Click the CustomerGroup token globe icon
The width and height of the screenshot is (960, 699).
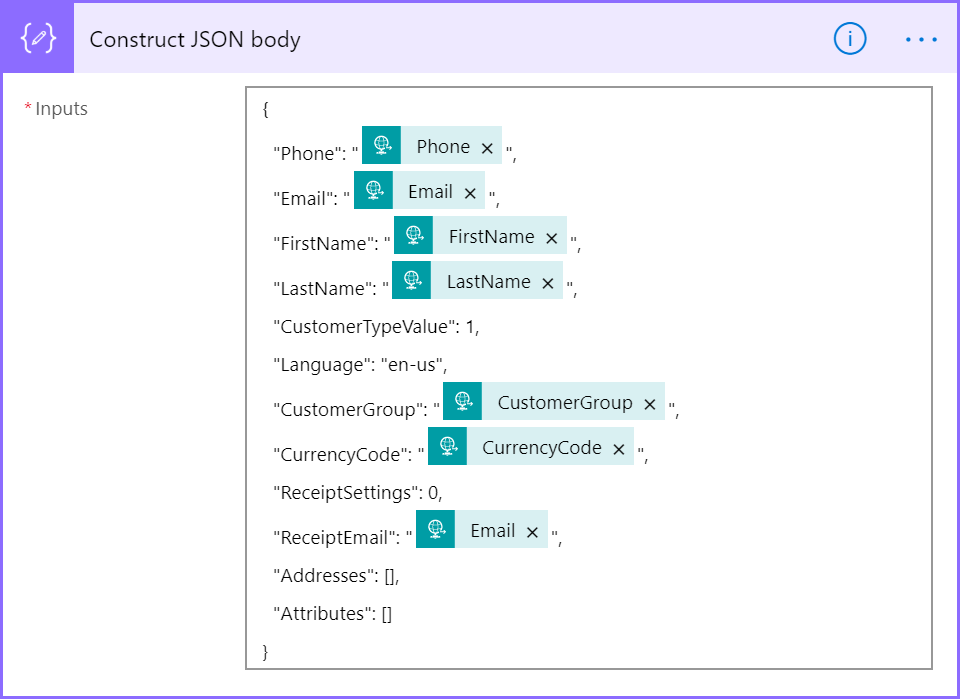(x=462, y=401)
